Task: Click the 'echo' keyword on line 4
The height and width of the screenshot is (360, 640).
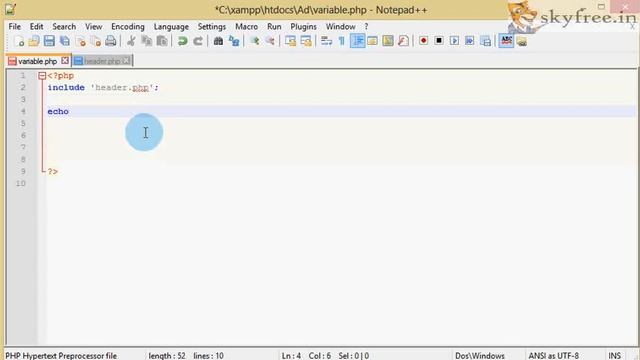Action: click(58, 111)
